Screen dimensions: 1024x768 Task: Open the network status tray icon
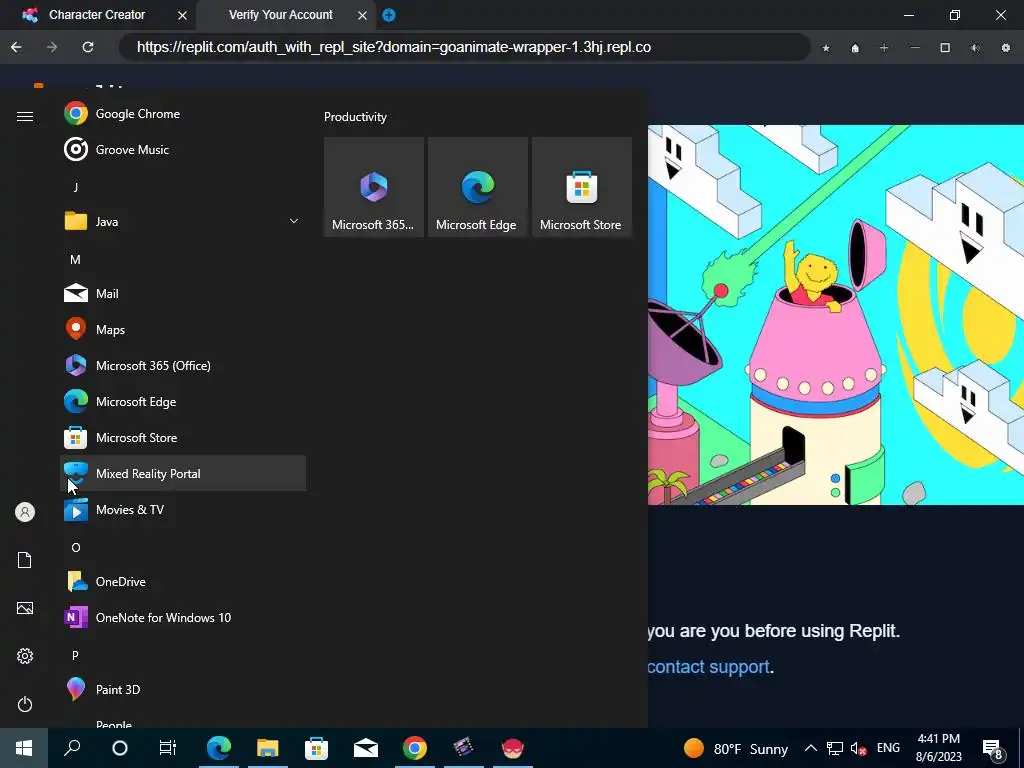point(835,748)
